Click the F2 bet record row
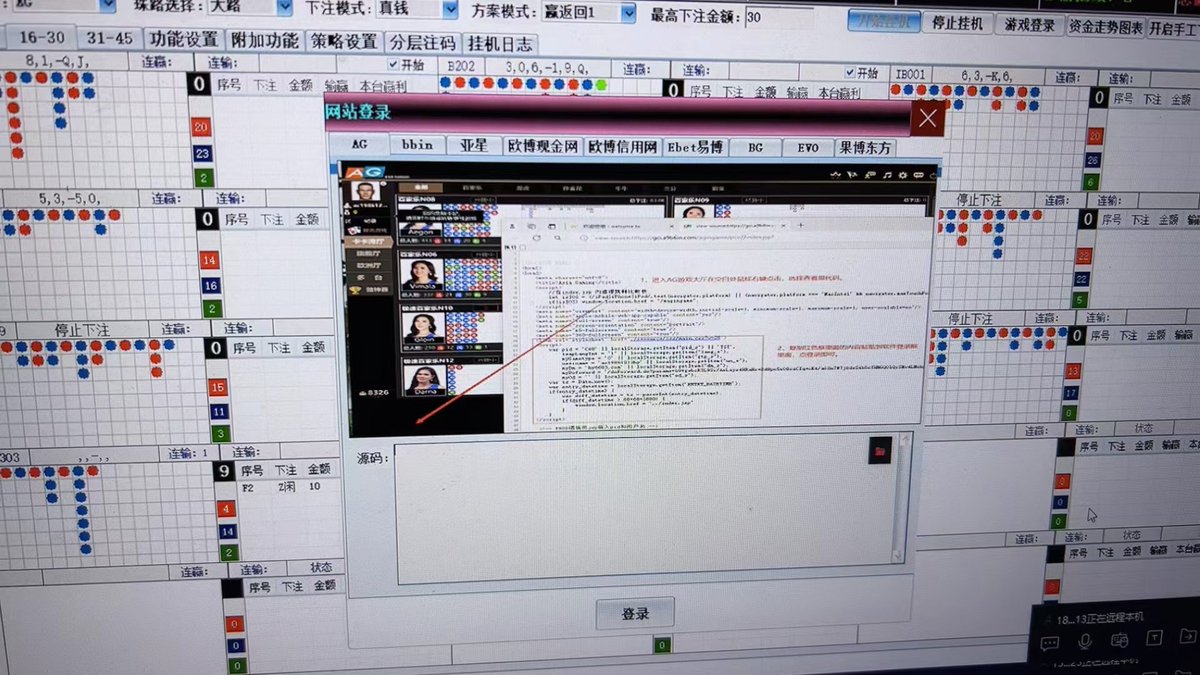Viewport: 1200px width, 675px height. coord(281,487)
